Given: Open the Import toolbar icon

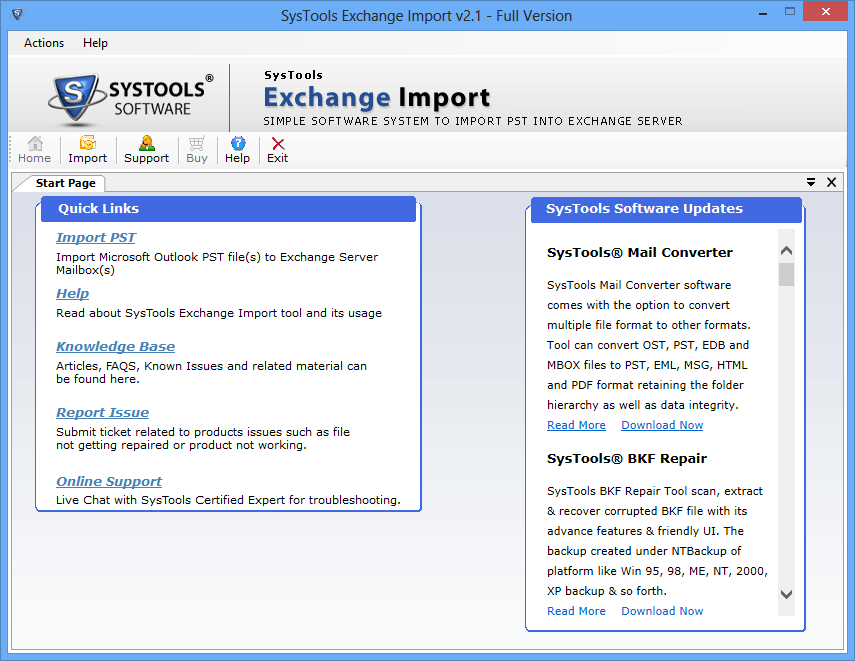Looking at the screenshot, I should pyautogui.click(x=87, y=150).
